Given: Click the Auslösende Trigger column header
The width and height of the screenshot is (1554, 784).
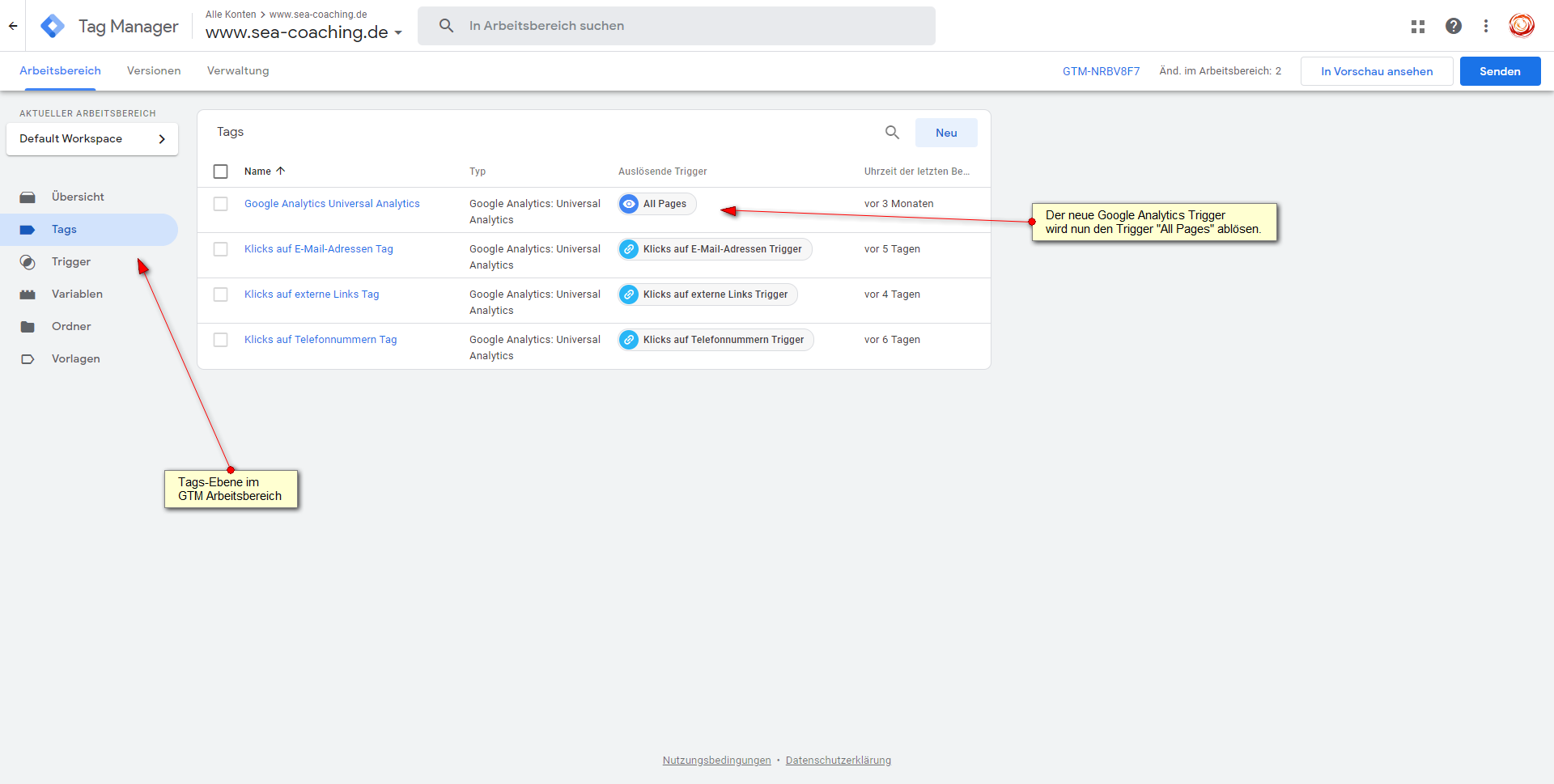Looking at the screenshot, I should pos(663,172).
